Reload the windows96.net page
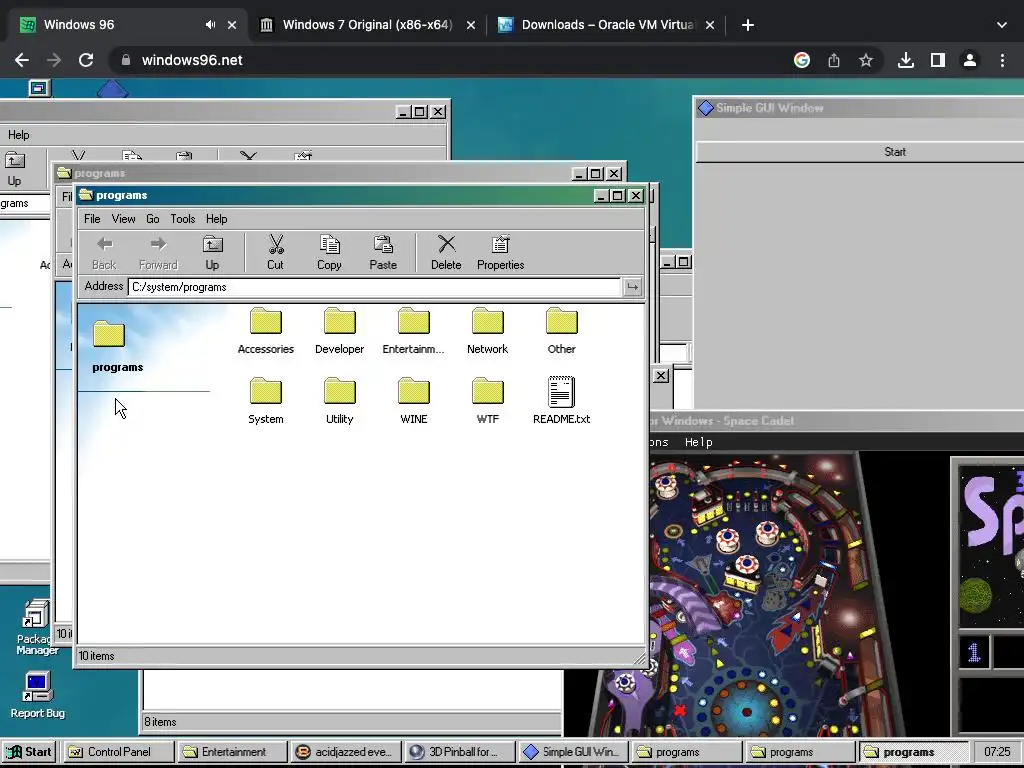 (x=86, y=60)
